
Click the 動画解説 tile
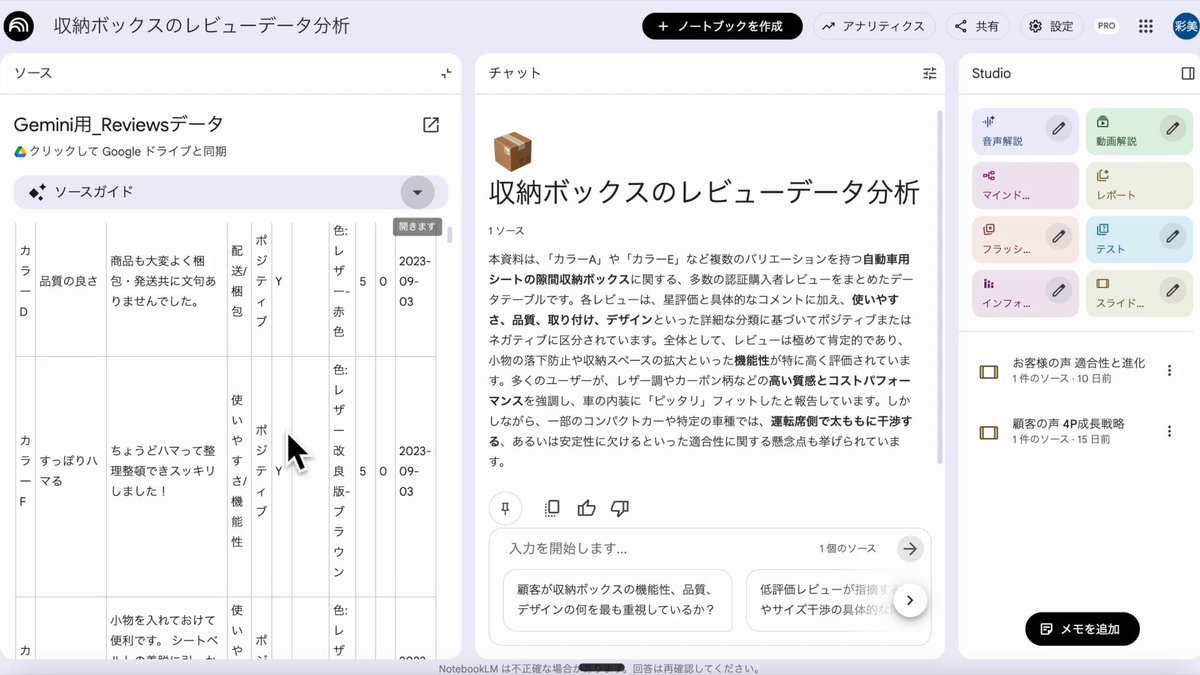click(1139, 131)
